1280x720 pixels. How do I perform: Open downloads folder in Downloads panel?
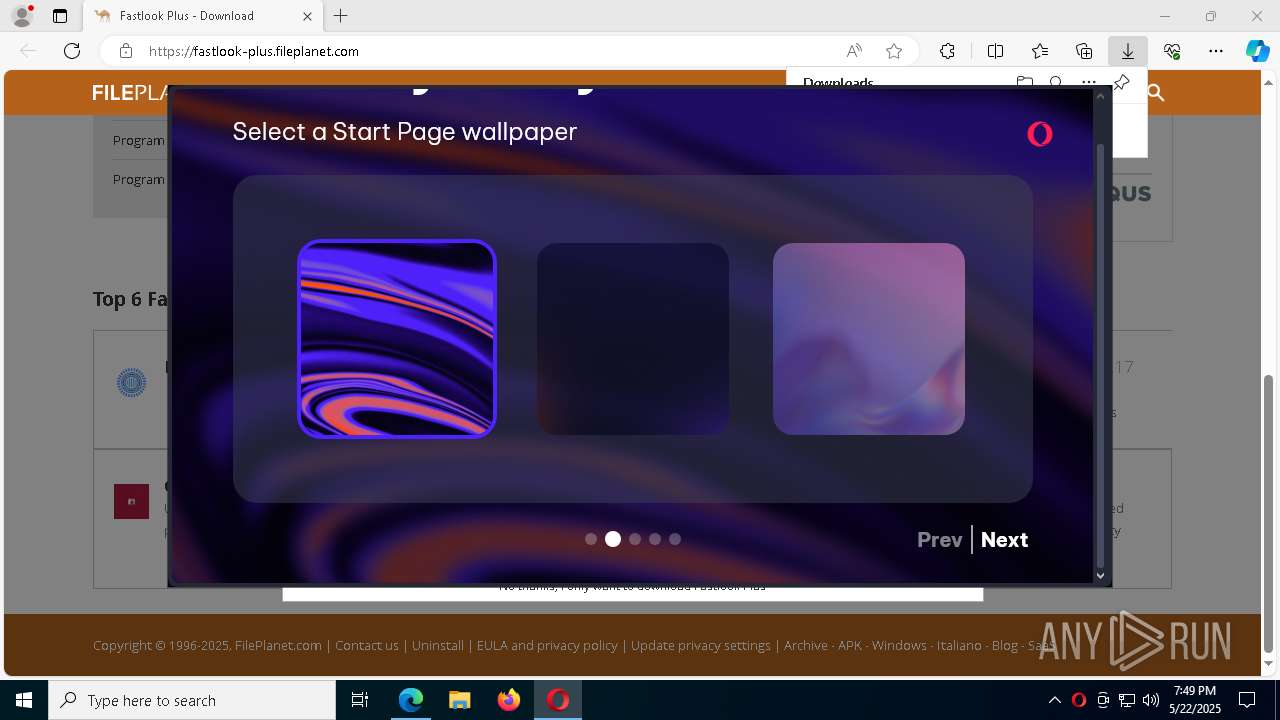pyautogui.click(x=1024, y=83)
